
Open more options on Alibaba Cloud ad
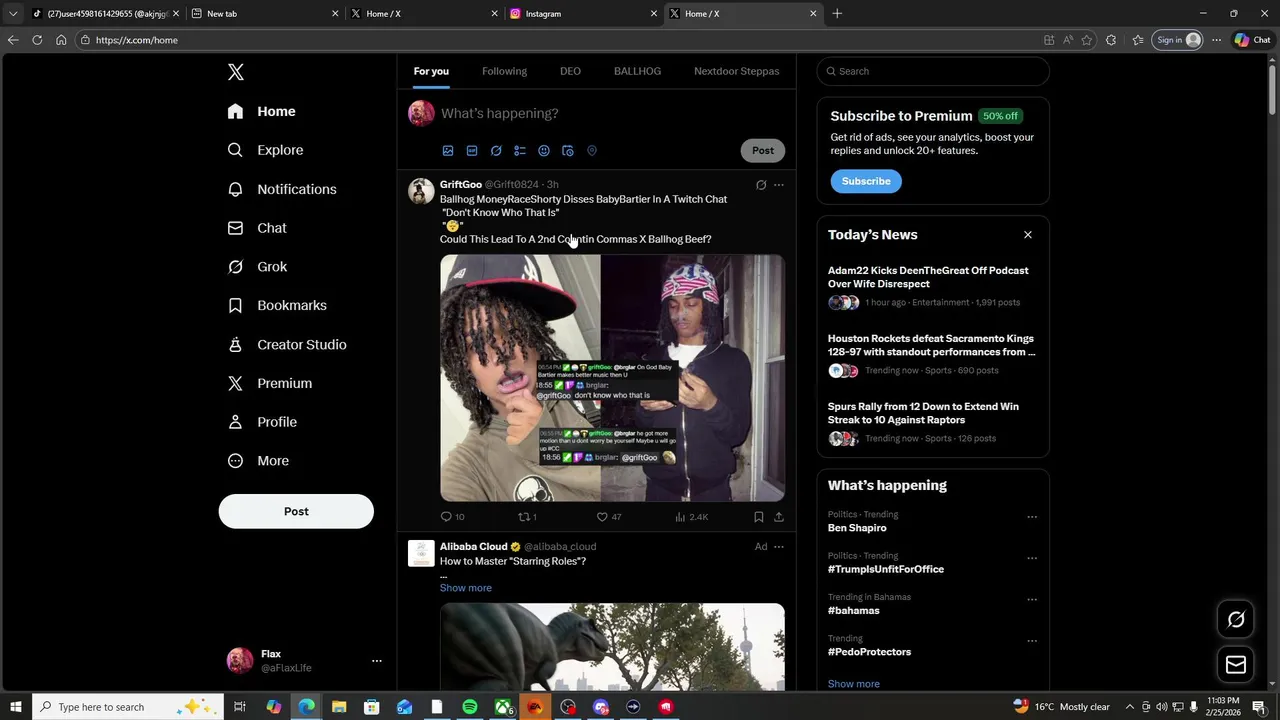779,547
